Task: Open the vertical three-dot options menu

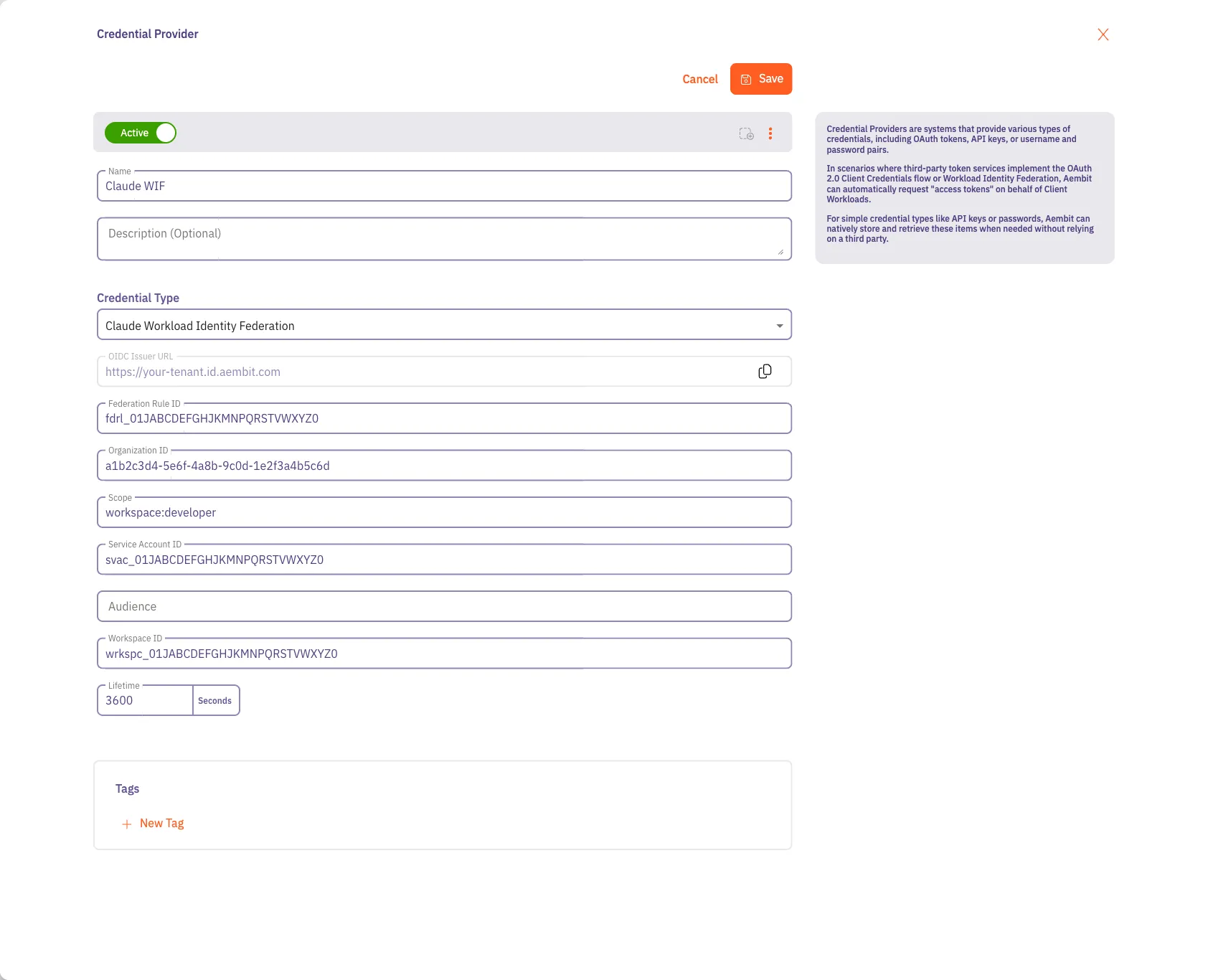Action: pos(770,133)
